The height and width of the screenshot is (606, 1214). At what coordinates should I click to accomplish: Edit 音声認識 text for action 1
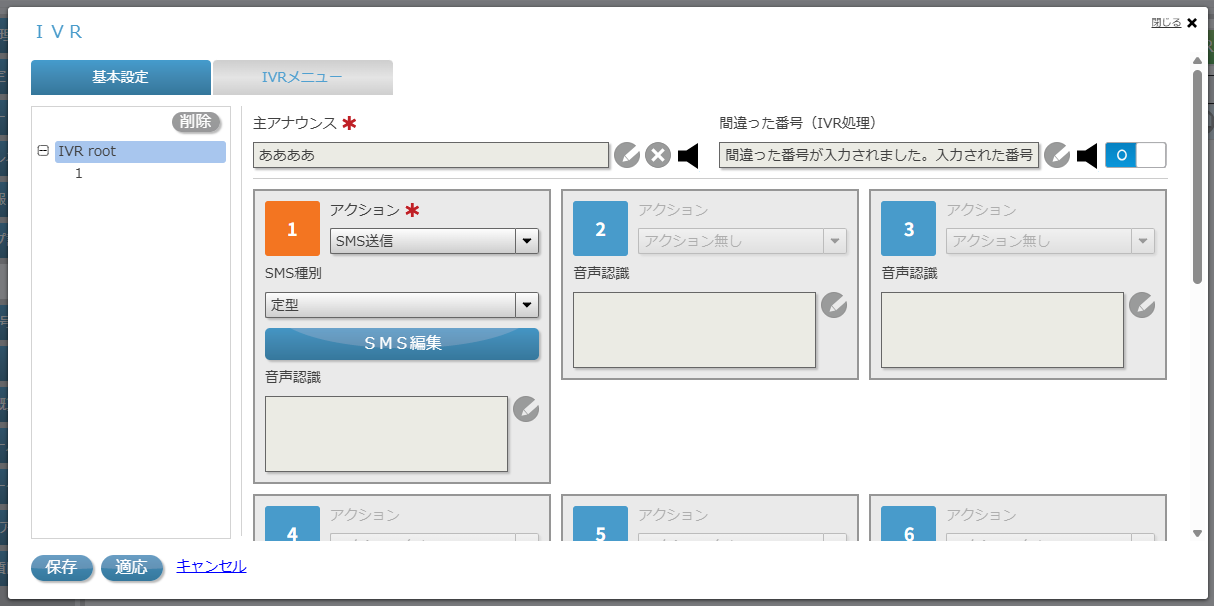pyautogui.click(x=526, y=409)
